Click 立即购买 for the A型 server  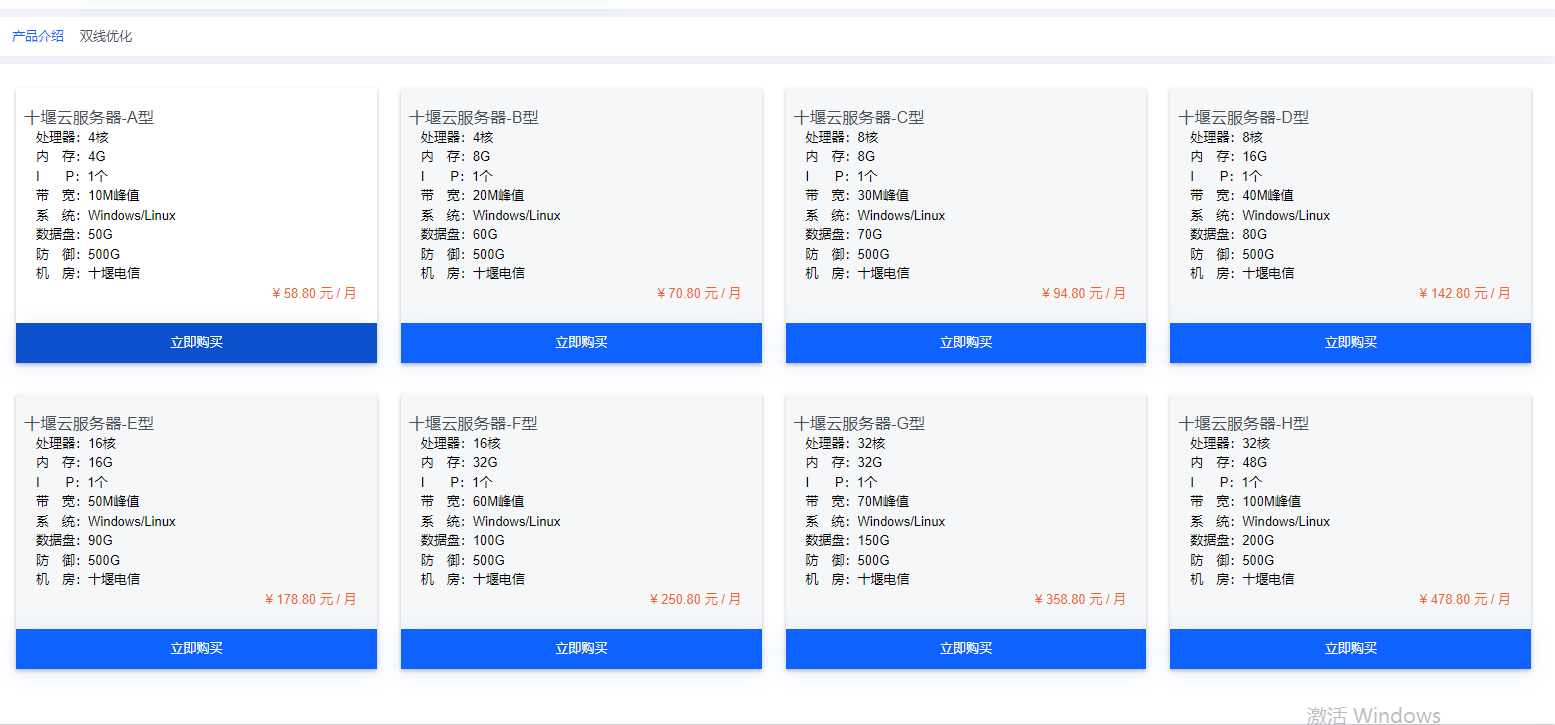tap(196, 342)
